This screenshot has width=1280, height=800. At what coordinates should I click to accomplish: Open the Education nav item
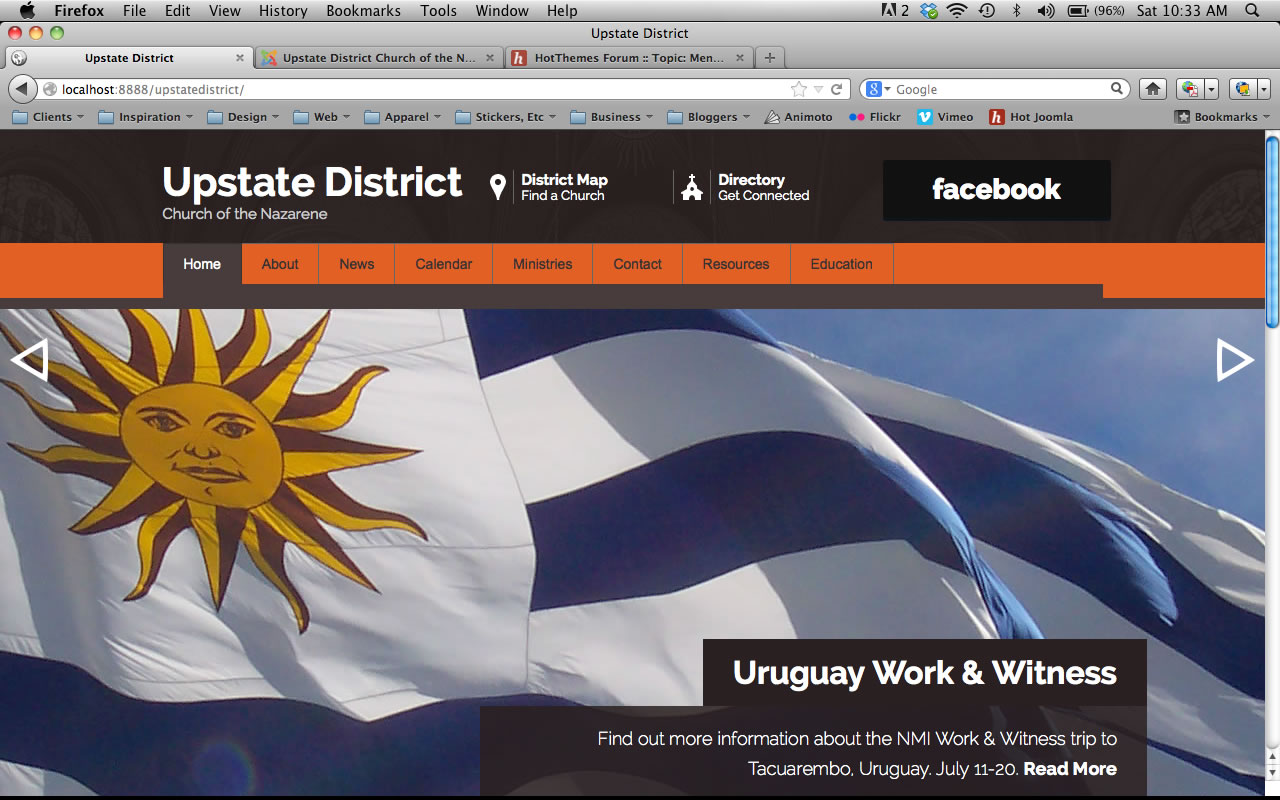coord(842,264)
